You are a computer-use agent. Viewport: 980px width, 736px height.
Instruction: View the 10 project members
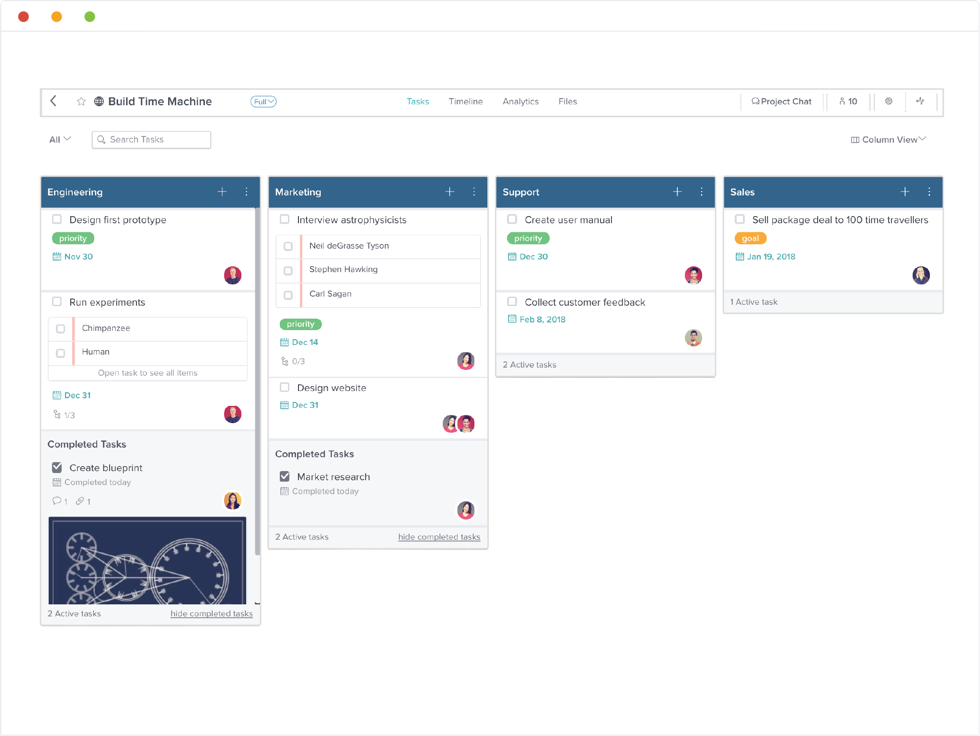848,101
